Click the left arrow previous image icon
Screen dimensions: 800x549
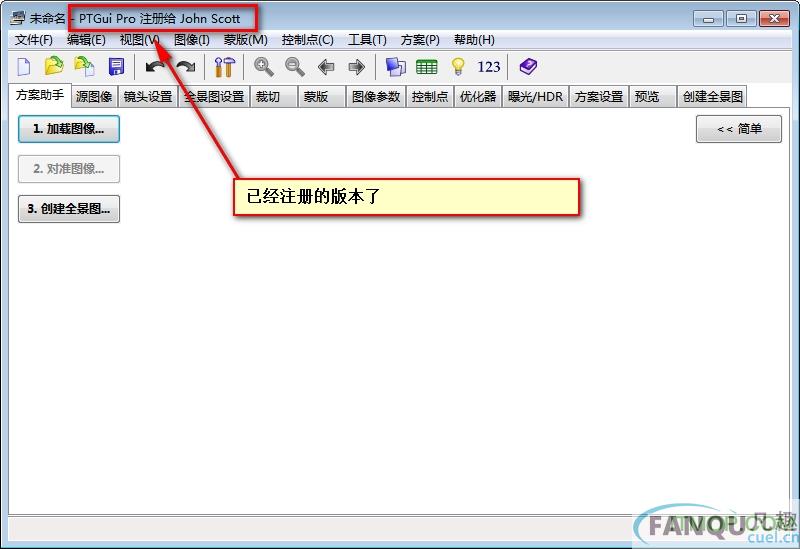(326, 67)
